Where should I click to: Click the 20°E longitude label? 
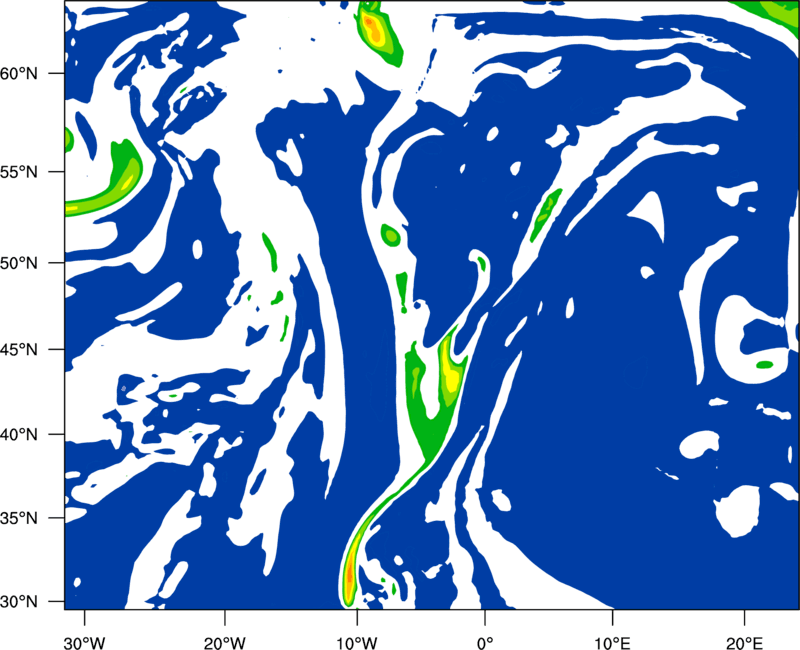pos(744,643)
